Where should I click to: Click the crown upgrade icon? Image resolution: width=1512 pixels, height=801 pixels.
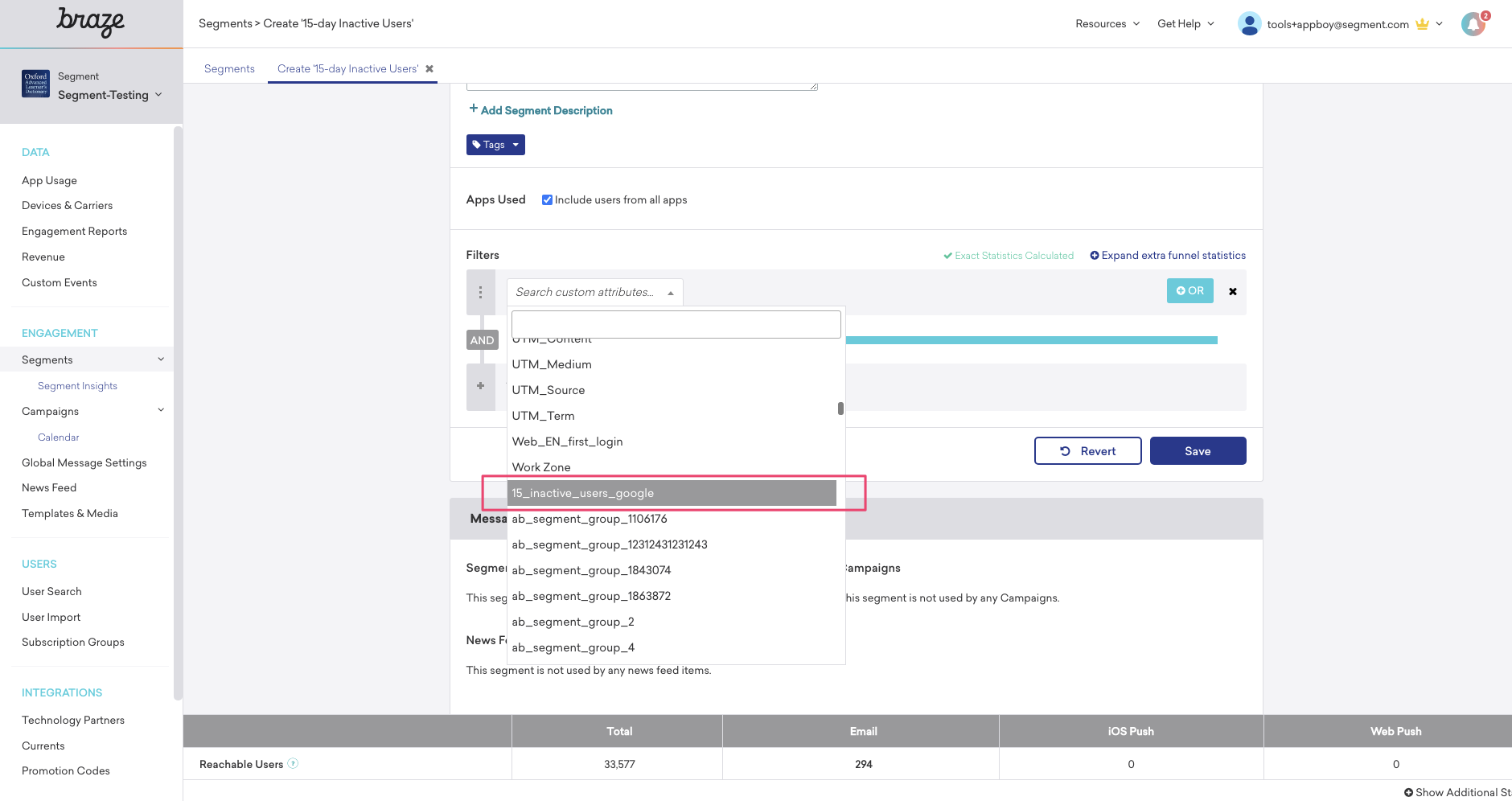(1422, 24)
